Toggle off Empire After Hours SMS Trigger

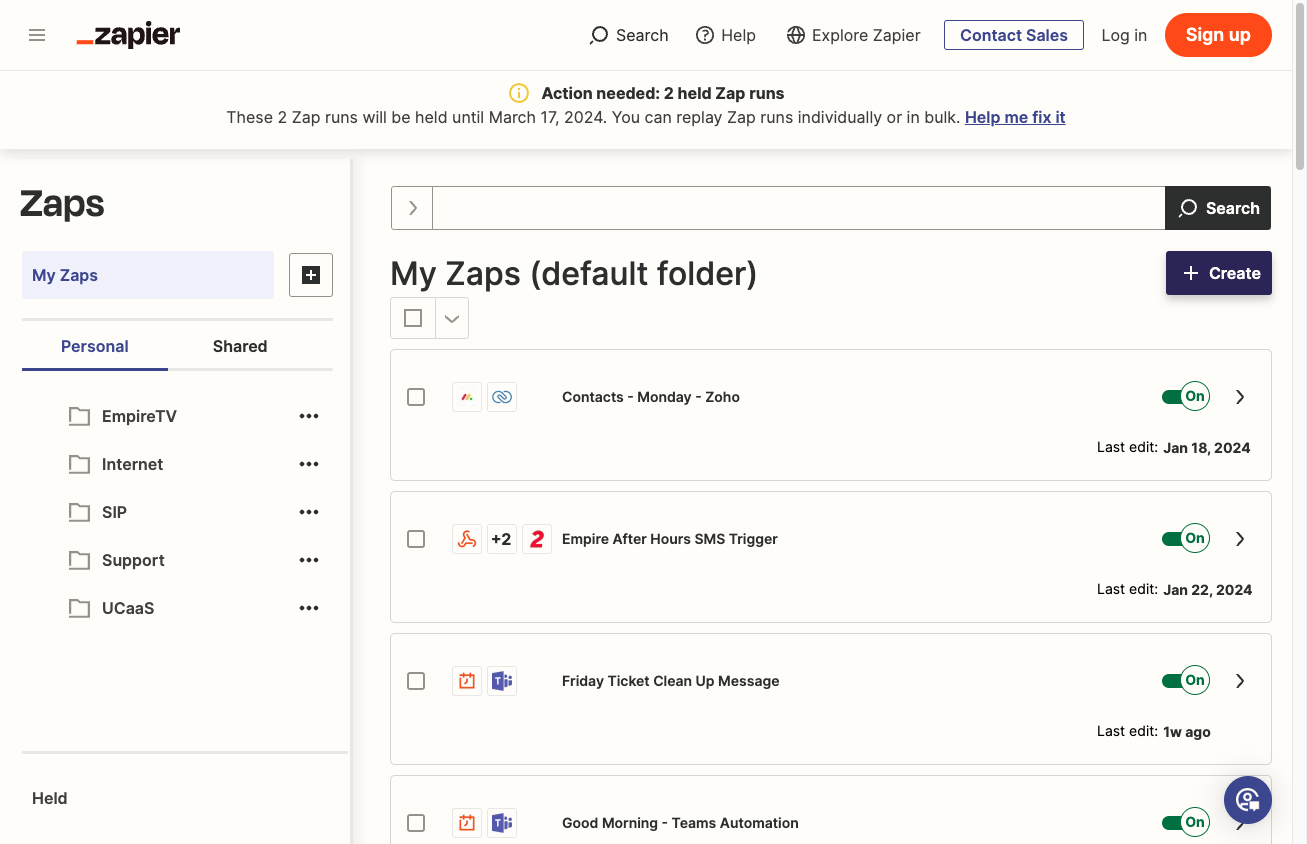[1185, 539]
